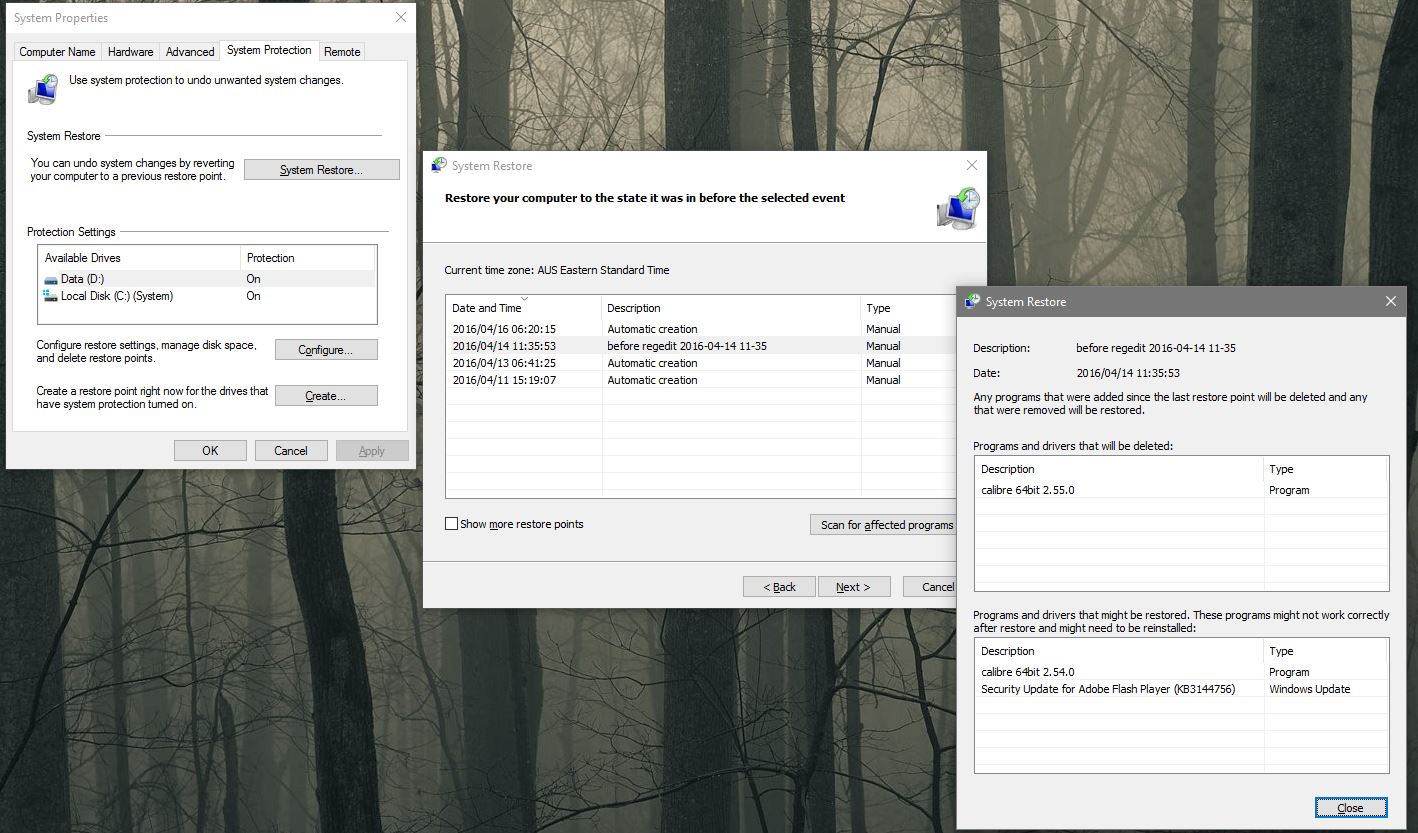1418x833 pixels.
Task: Click the System Restore... button in System Properties
Action: pos(321,170)
